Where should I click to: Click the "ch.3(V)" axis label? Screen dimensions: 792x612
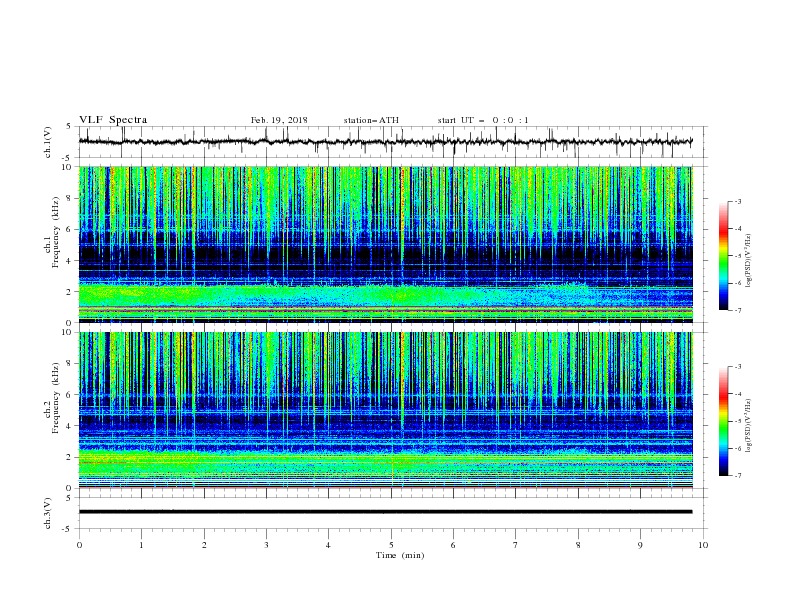coord(47,513)
